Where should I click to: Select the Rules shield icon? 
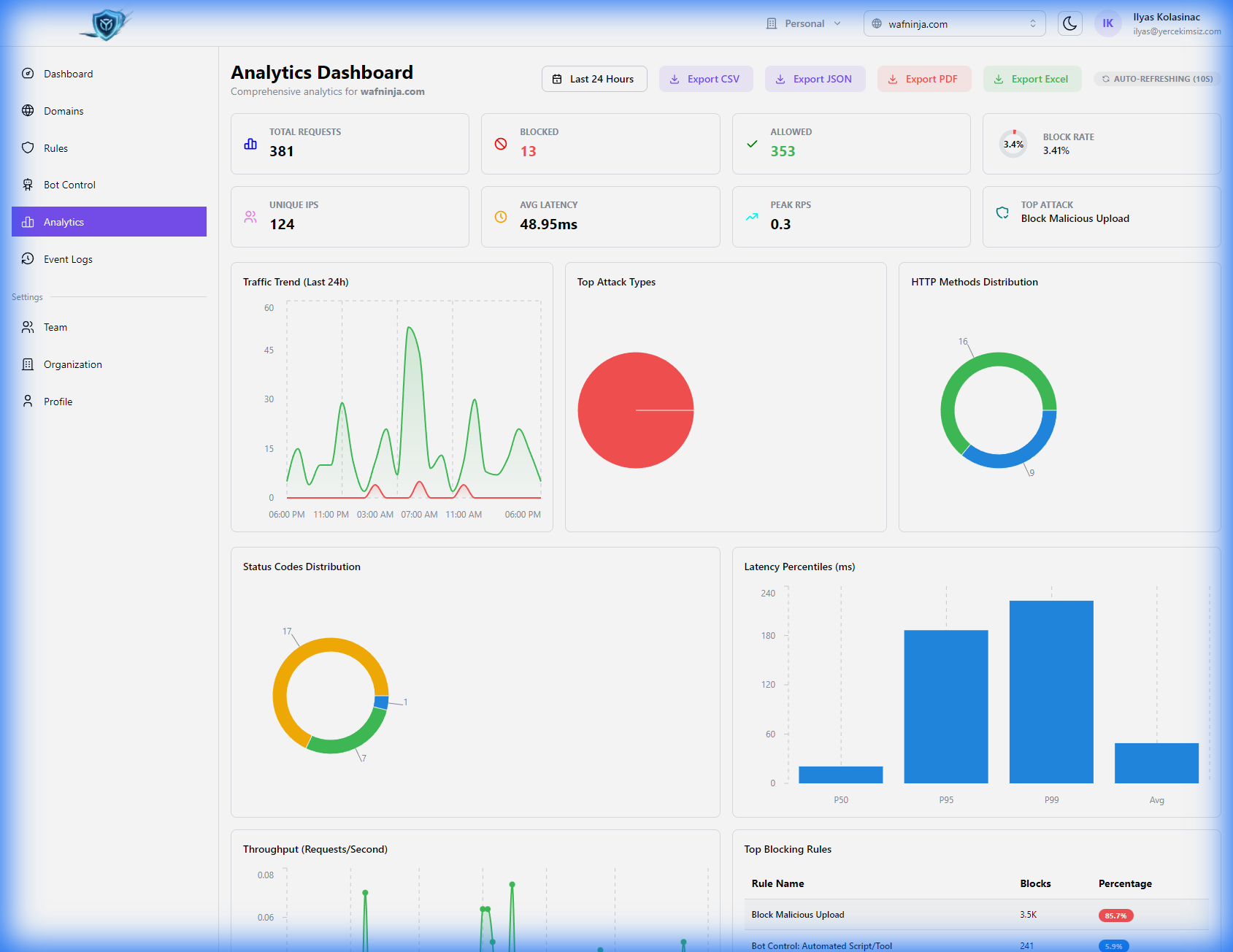point(28,148)
